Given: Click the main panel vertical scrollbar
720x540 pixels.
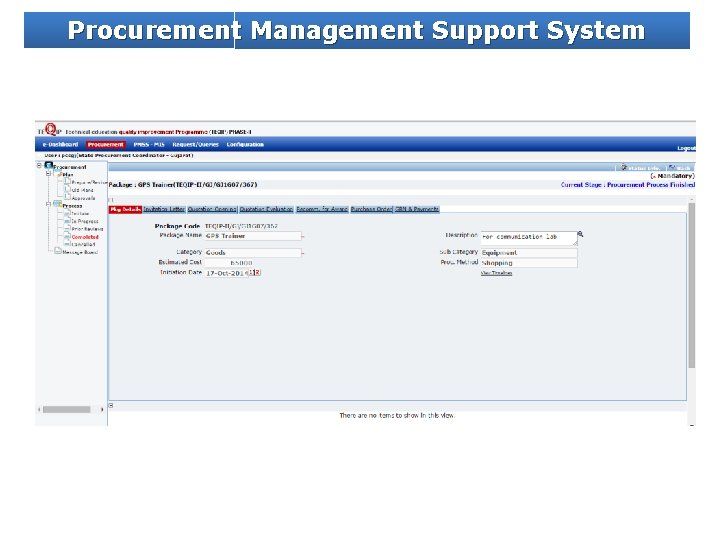Looking at the screenshot, I should (x=692, y=285).
